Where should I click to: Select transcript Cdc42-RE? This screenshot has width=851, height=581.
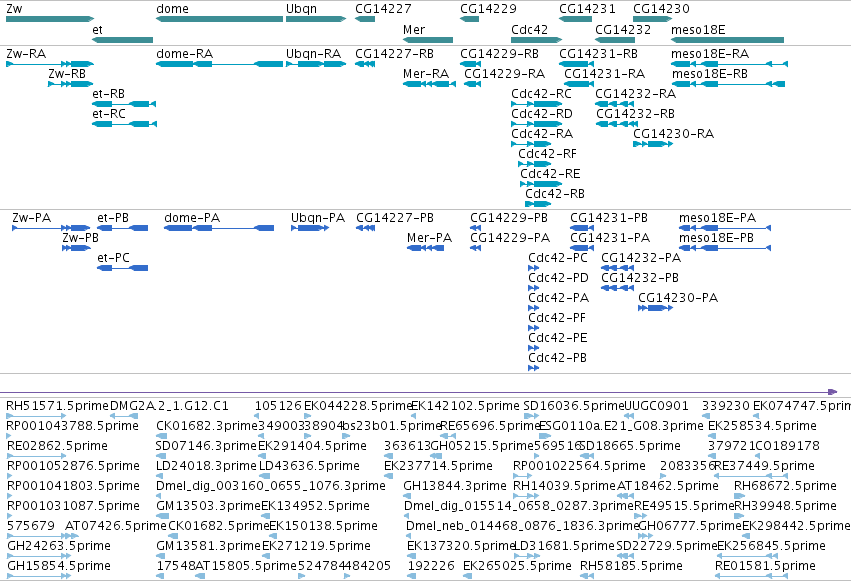541,184
